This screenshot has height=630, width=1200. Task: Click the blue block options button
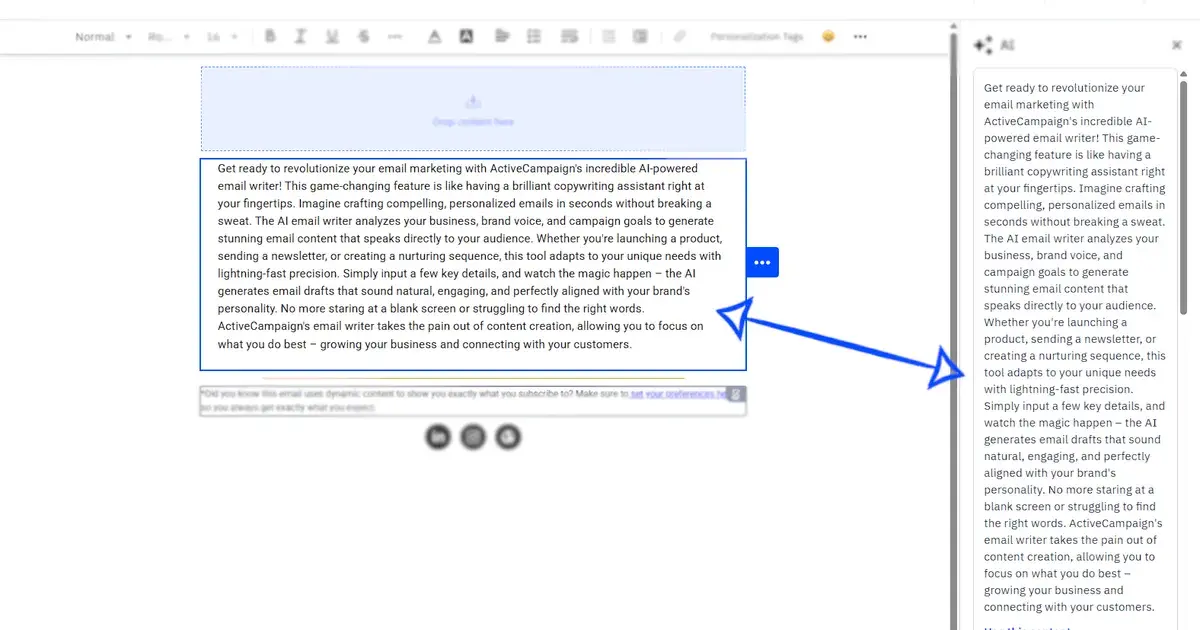pyautogui.click(x=762, y=262)
